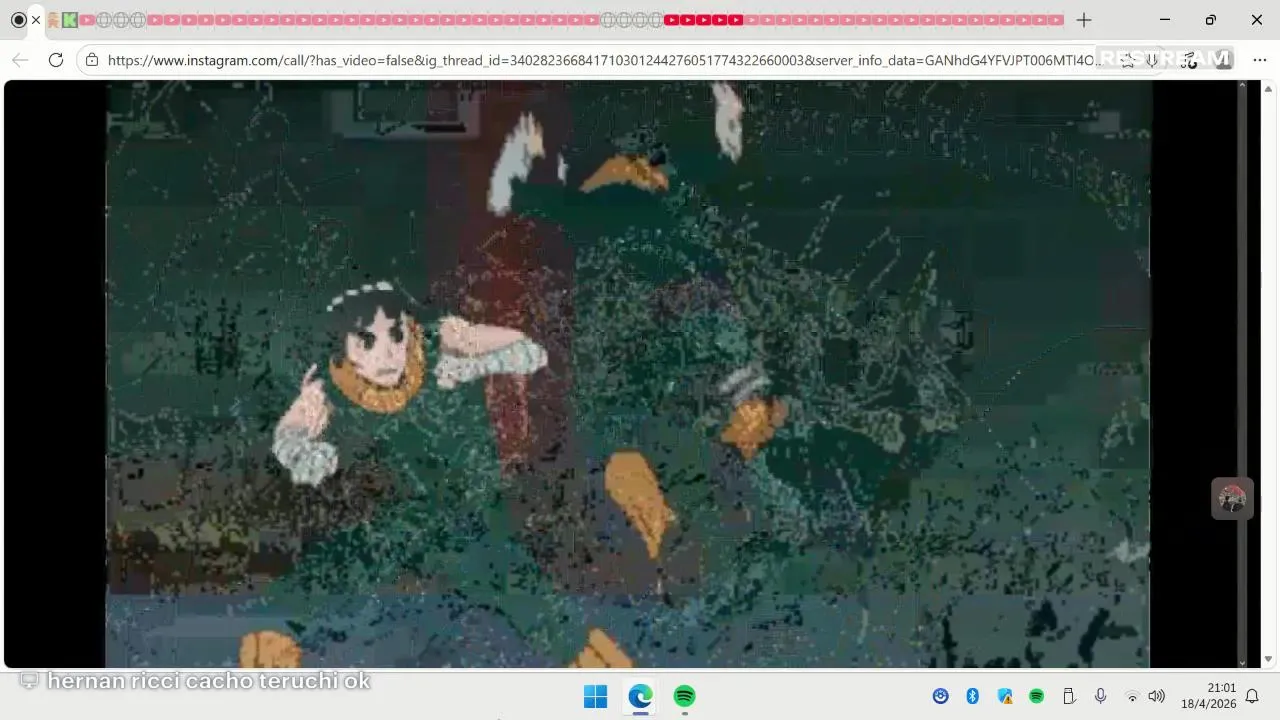This screenshot has width=1280, height=720.
Task: View site information via lock icon
Action: [x=92, y=60]
